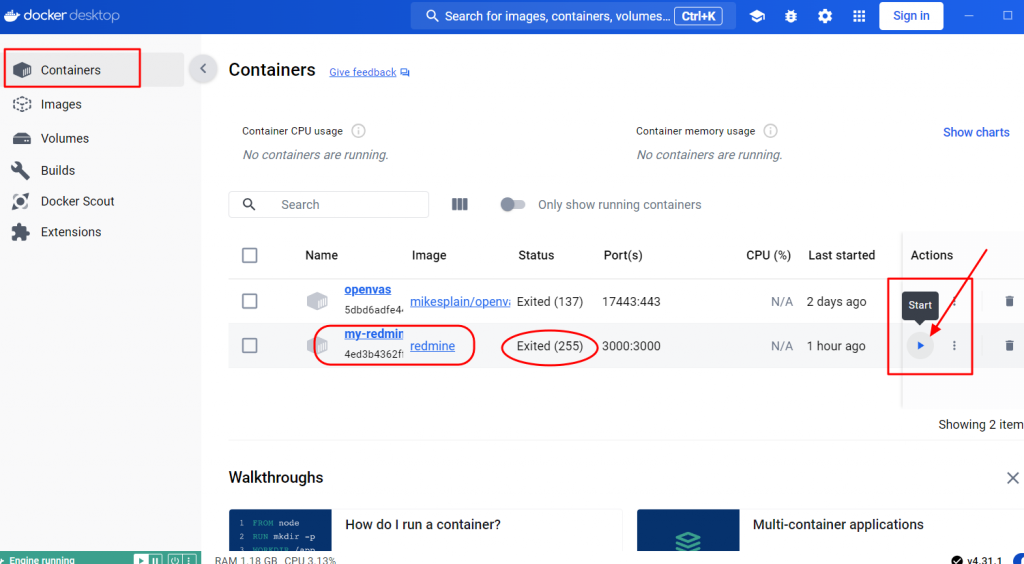
Task: Open the mikesplain/openvas image link
Action: point(460,302)
